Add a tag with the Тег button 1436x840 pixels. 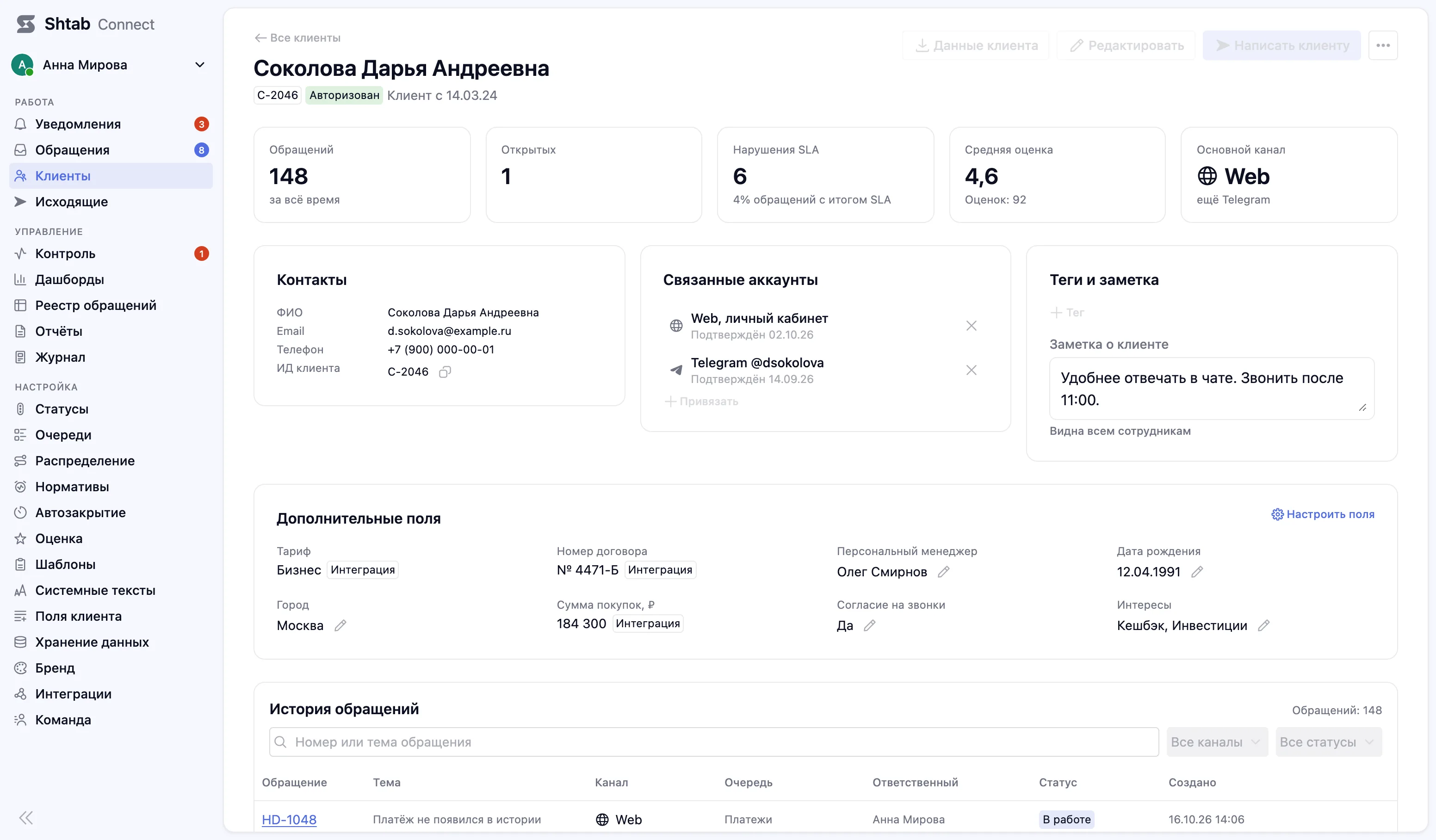1067,312
